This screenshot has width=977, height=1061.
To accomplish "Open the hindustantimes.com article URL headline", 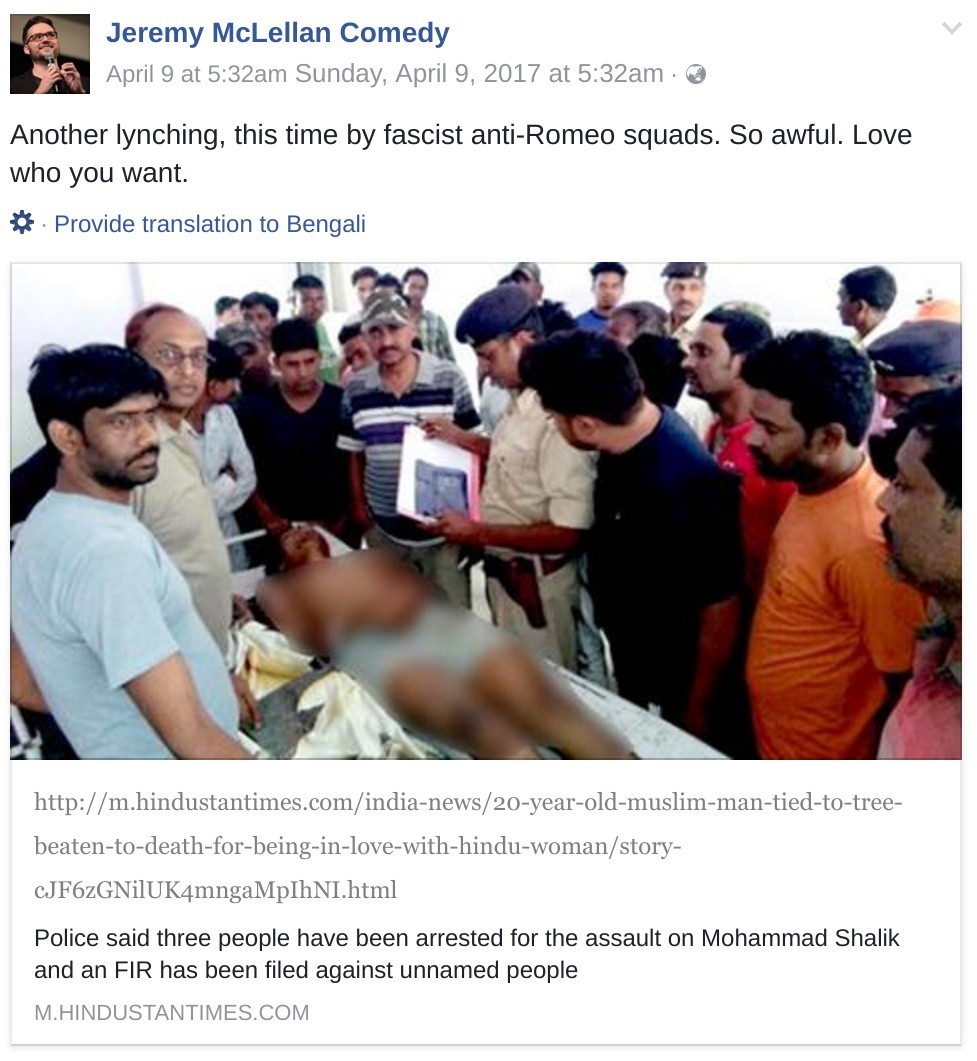I will [x=468, y=846].
